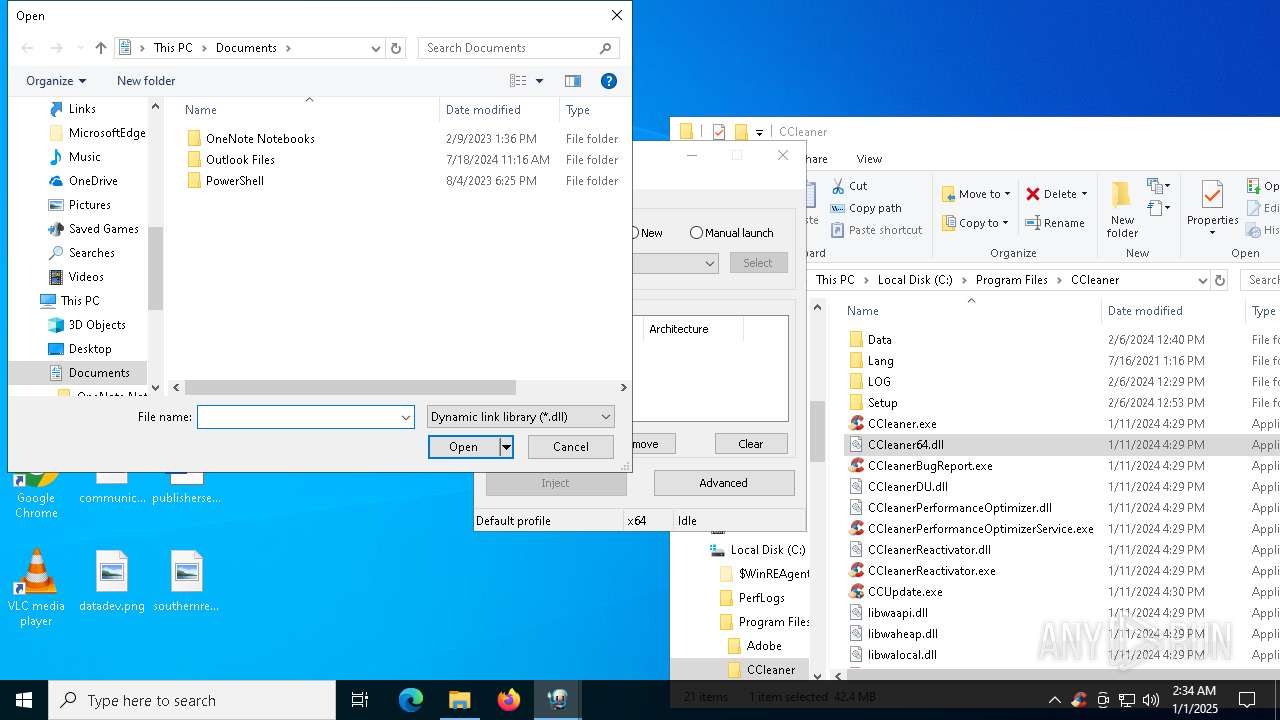Click the horizontal scrollbar in the file list
Screen dimensions: 1280x720
(x=350, y=387)
